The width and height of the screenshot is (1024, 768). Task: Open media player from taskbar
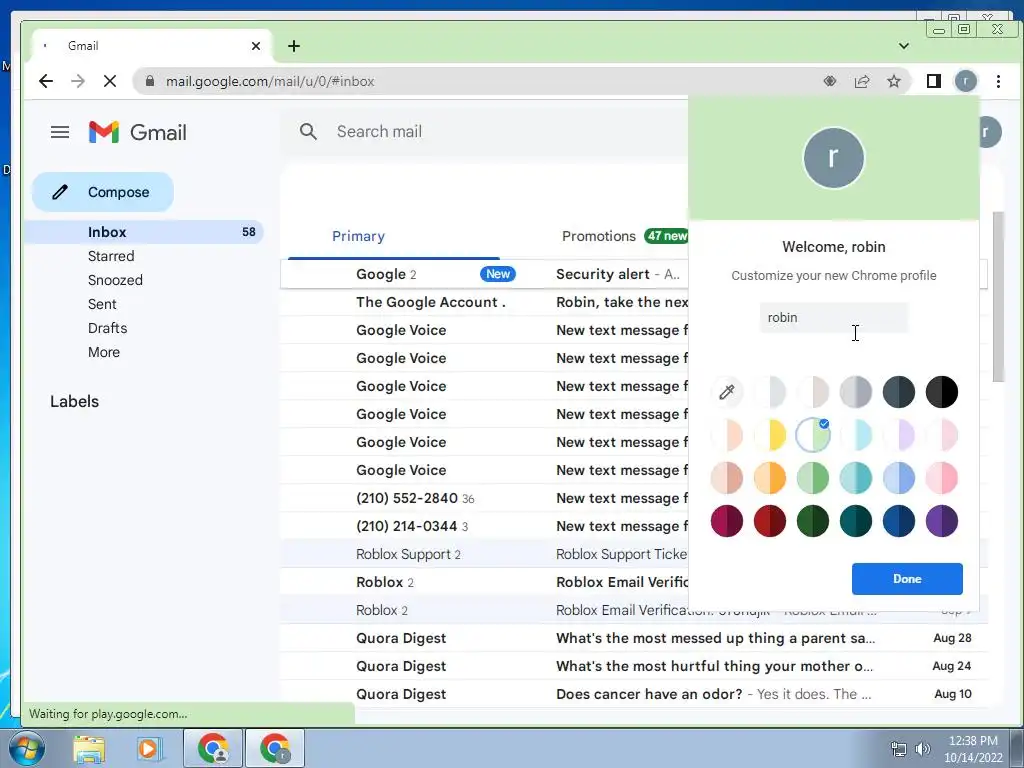pos(148,749)
